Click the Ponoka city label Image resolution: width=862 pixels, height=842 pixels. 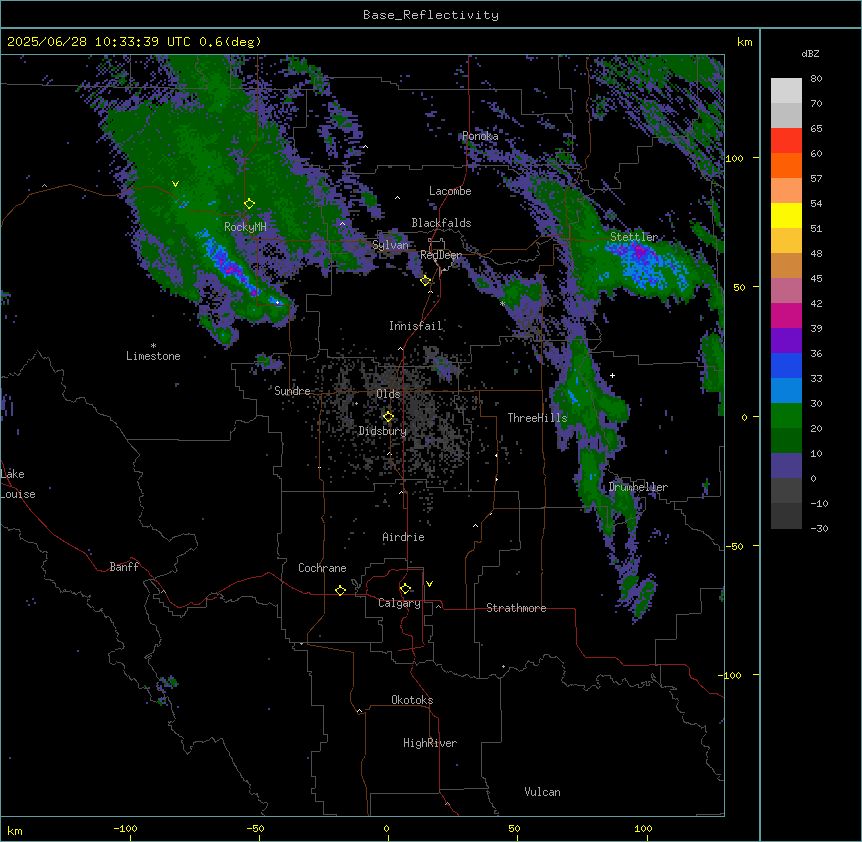(480, 136)
